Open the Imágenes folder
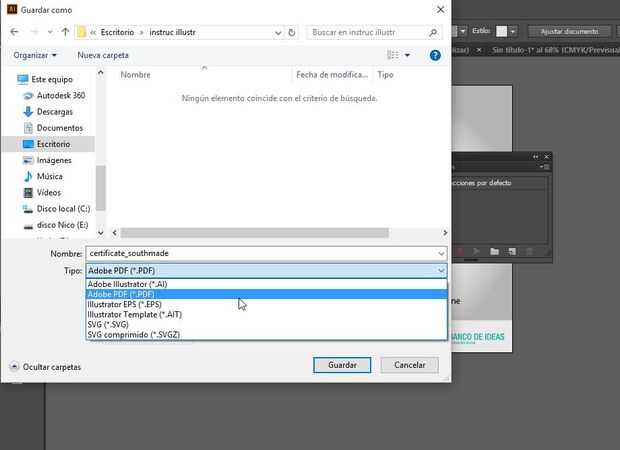The height and width of the screenshot is (450, 620). click(x=47, y=161)
